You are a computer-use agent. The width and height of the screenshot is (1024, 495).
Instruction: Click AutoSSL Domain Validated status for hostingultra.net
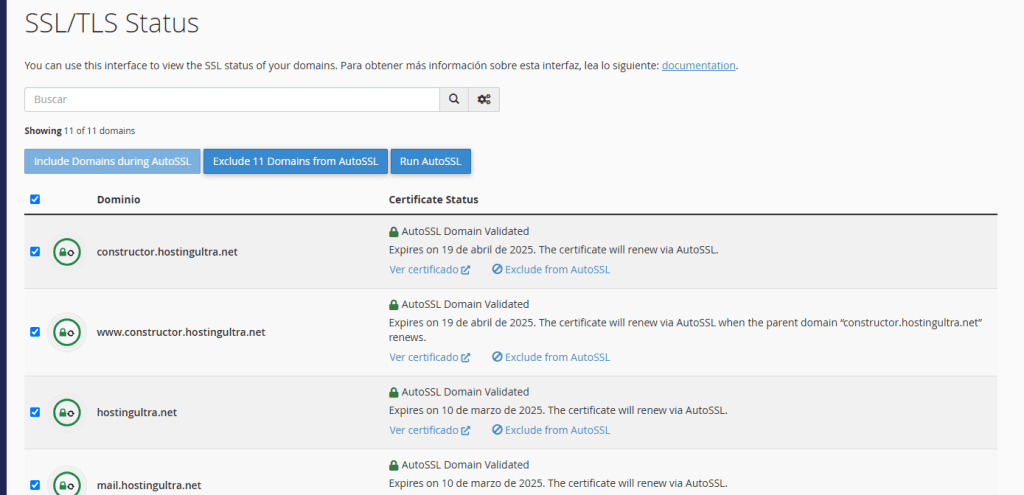pos(459,392)
